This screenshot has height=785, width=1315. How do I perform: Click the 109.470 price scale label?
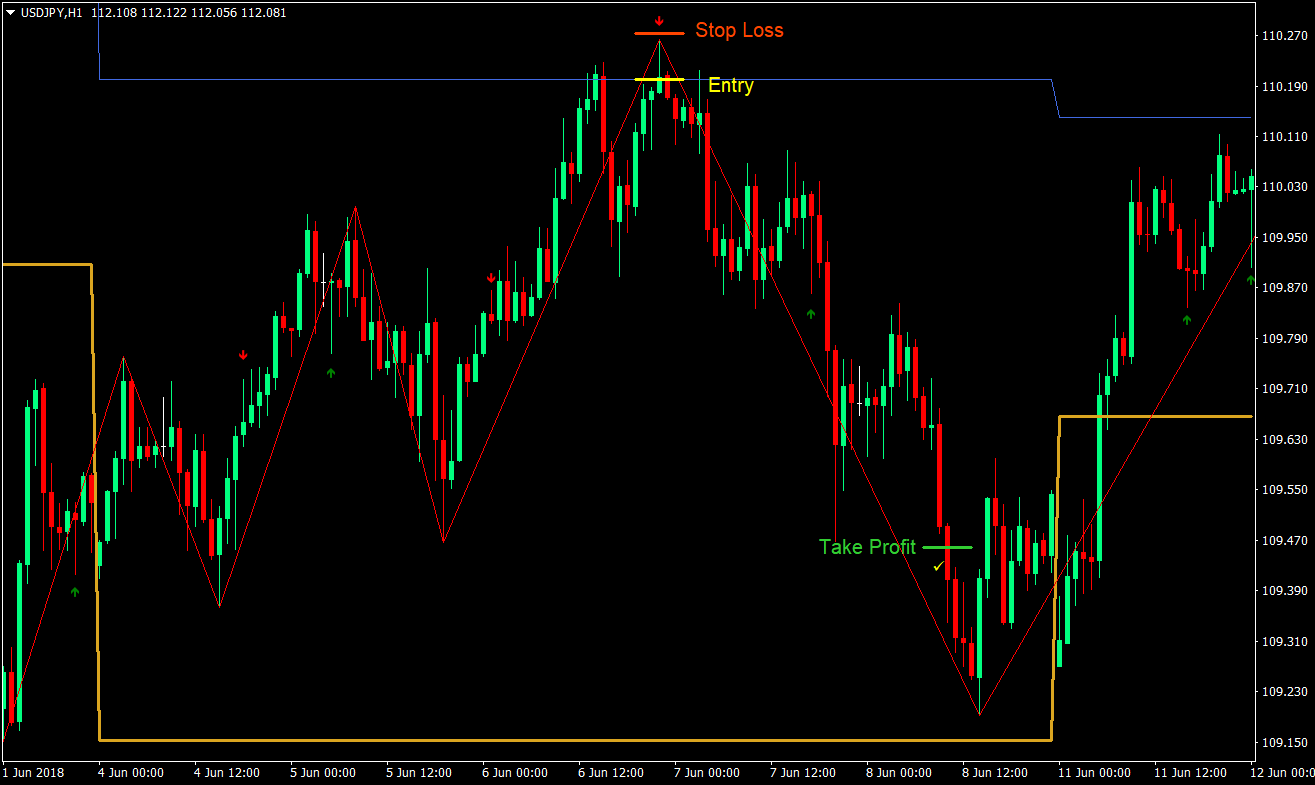1285,541
